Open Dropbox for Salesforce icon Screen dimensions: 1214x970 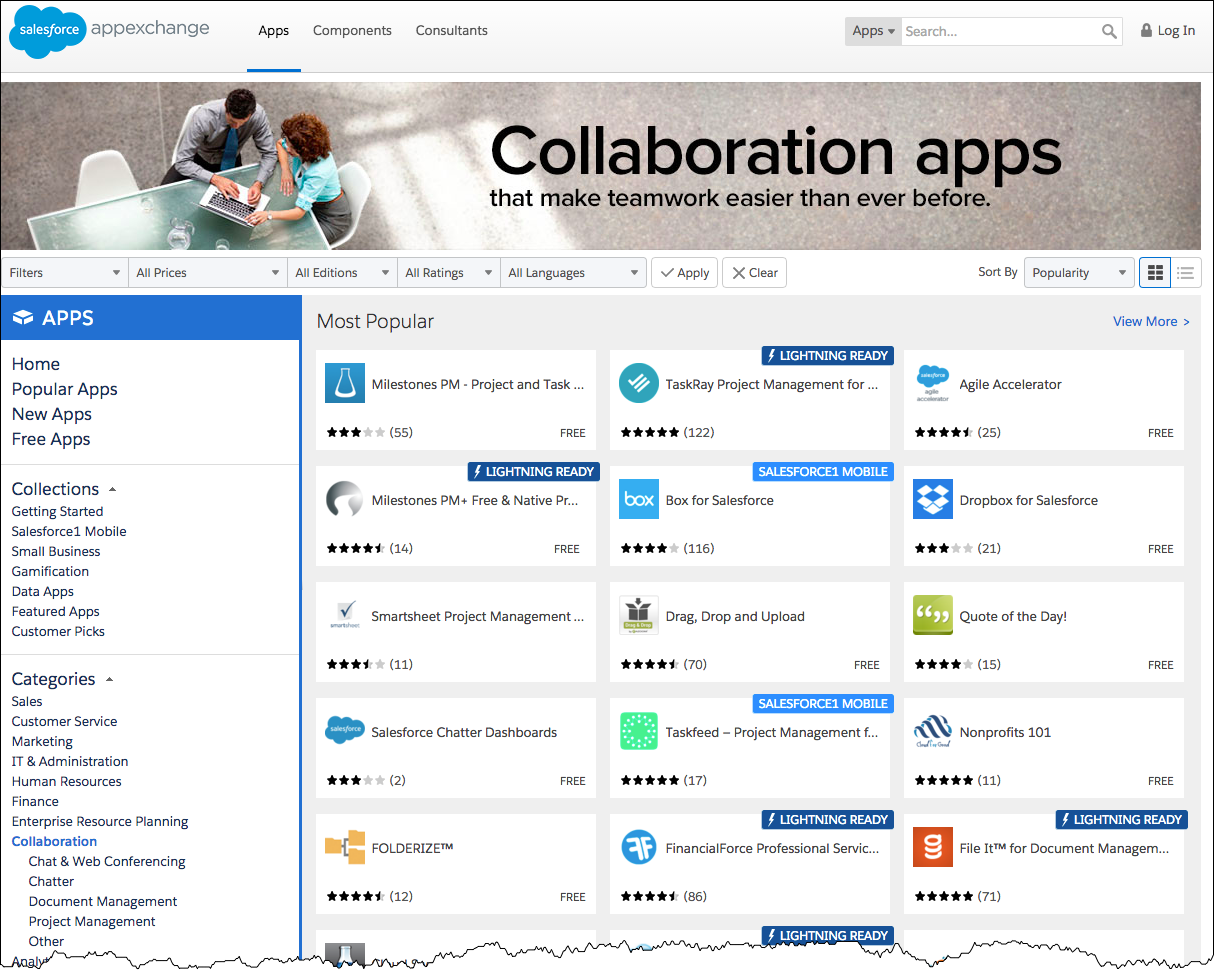pos(933,500)
